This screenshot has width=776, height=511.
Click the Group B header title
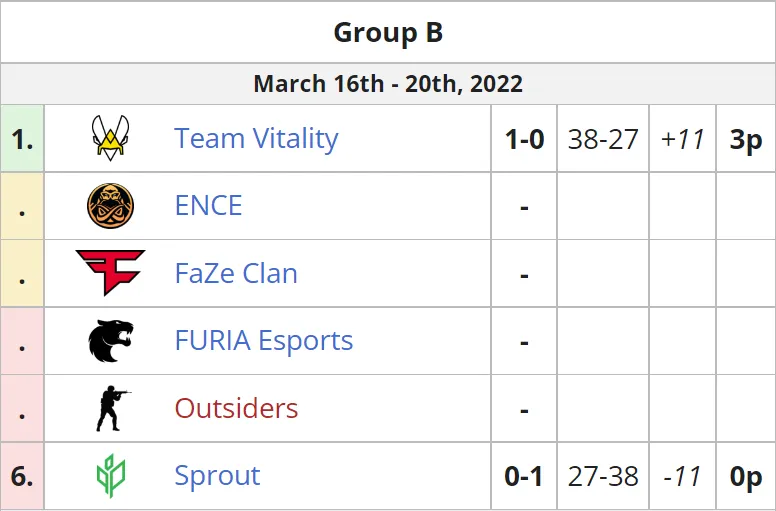coord(388,33)
